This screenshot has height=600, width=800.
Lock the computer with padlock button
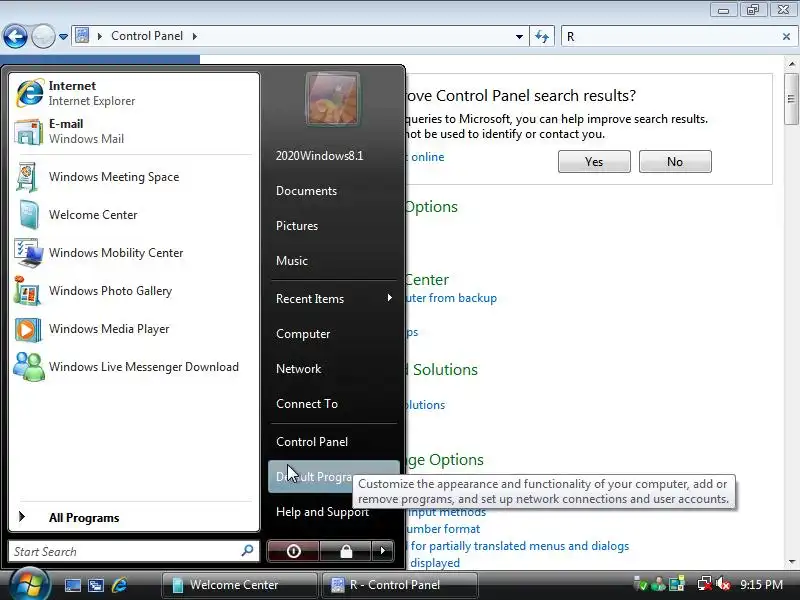[x=346, y=551]
